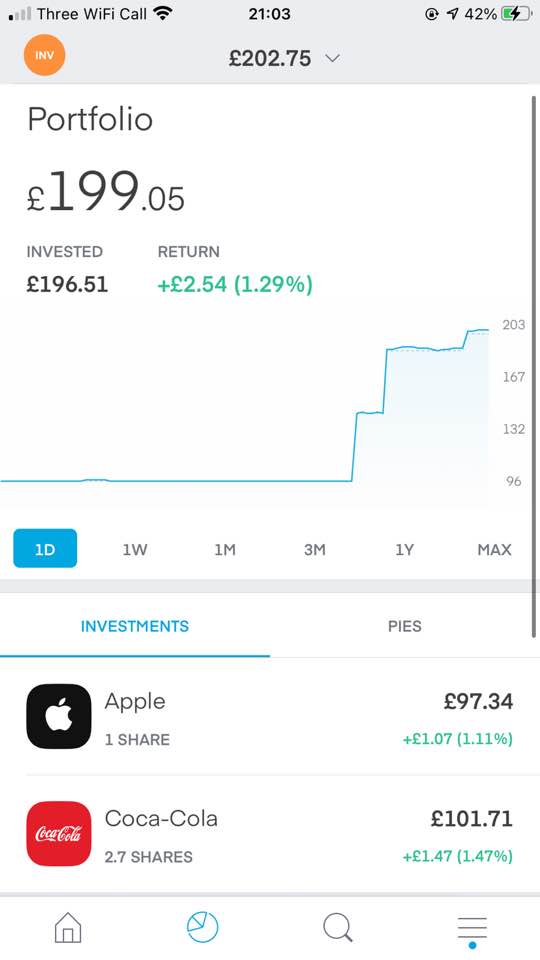Open the Apple £97.34 holding
This screenshot has width=540, height=960.
coord(270,716)
